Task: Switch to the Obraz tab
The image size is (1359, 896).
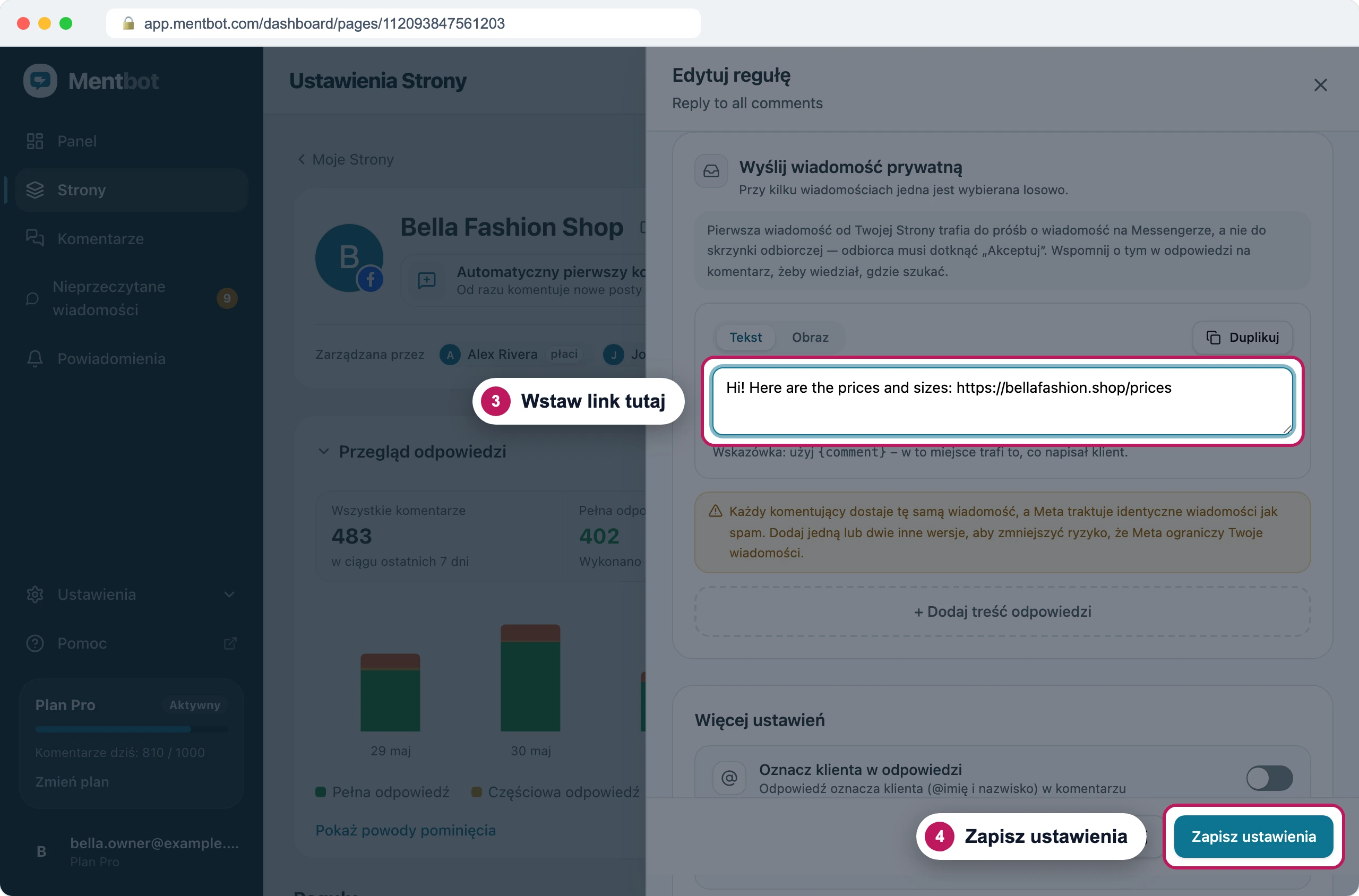Action: pyautogui.click(x=810, y=337)
